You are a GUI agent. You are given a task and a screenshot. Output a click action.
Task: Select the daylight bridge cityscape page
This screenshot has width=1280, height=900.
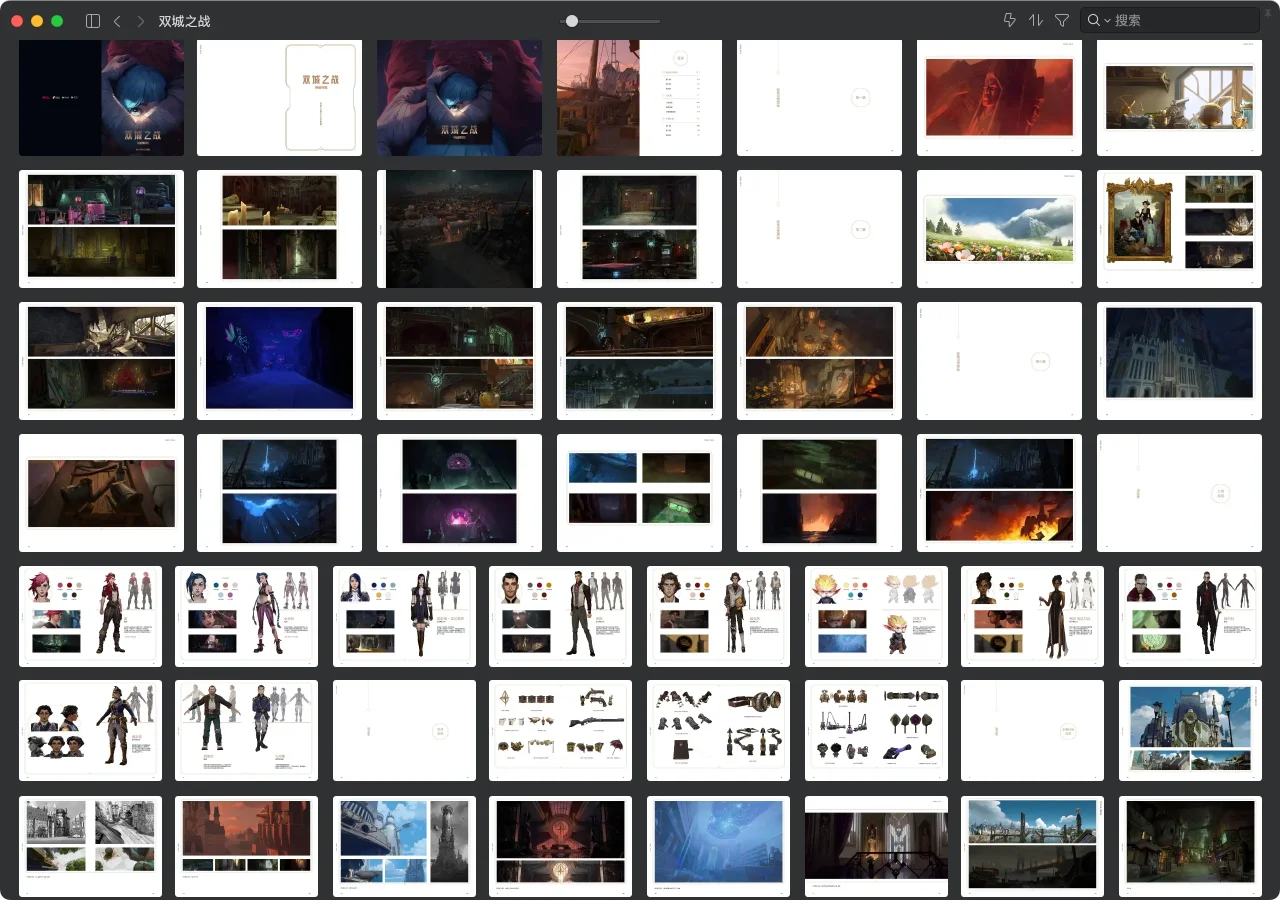(x=1032, y=846)
